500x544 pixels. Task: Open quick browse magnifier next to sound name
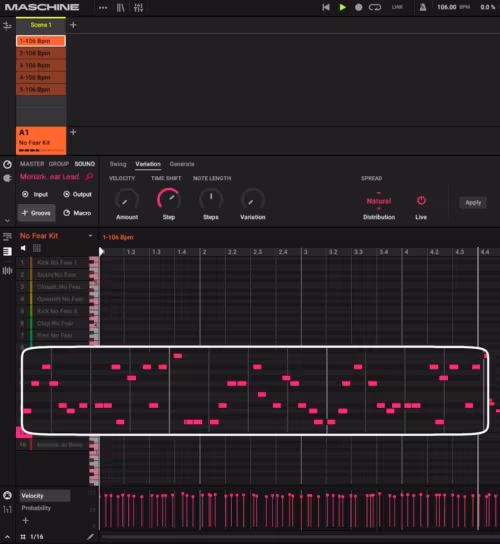pyautogui.click(x=89, y=177)
